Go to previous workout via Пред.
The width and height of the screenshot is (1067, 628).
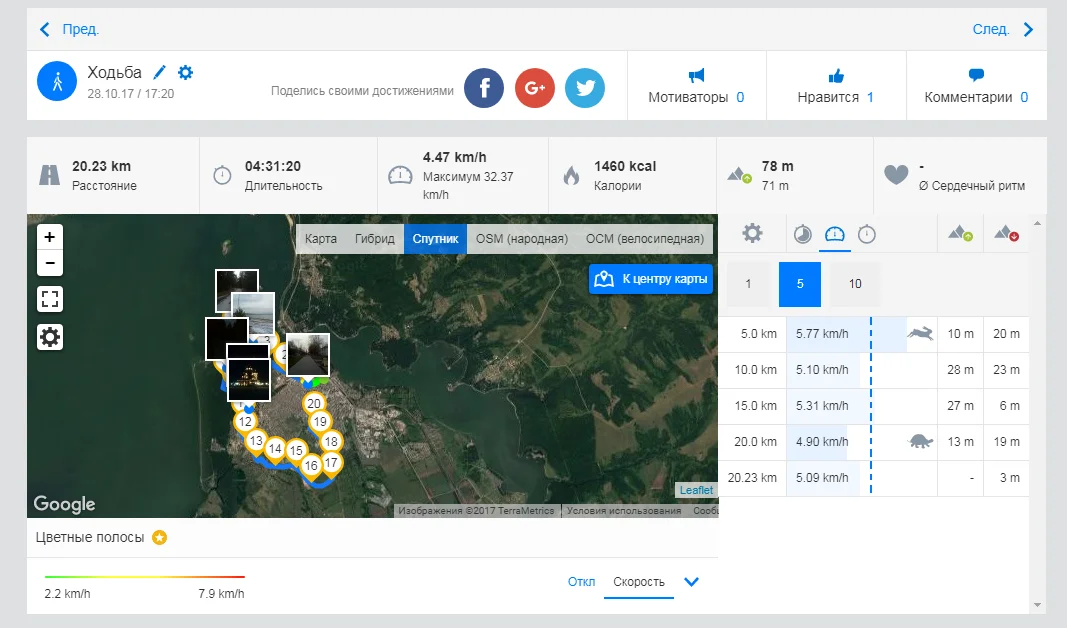70,30
